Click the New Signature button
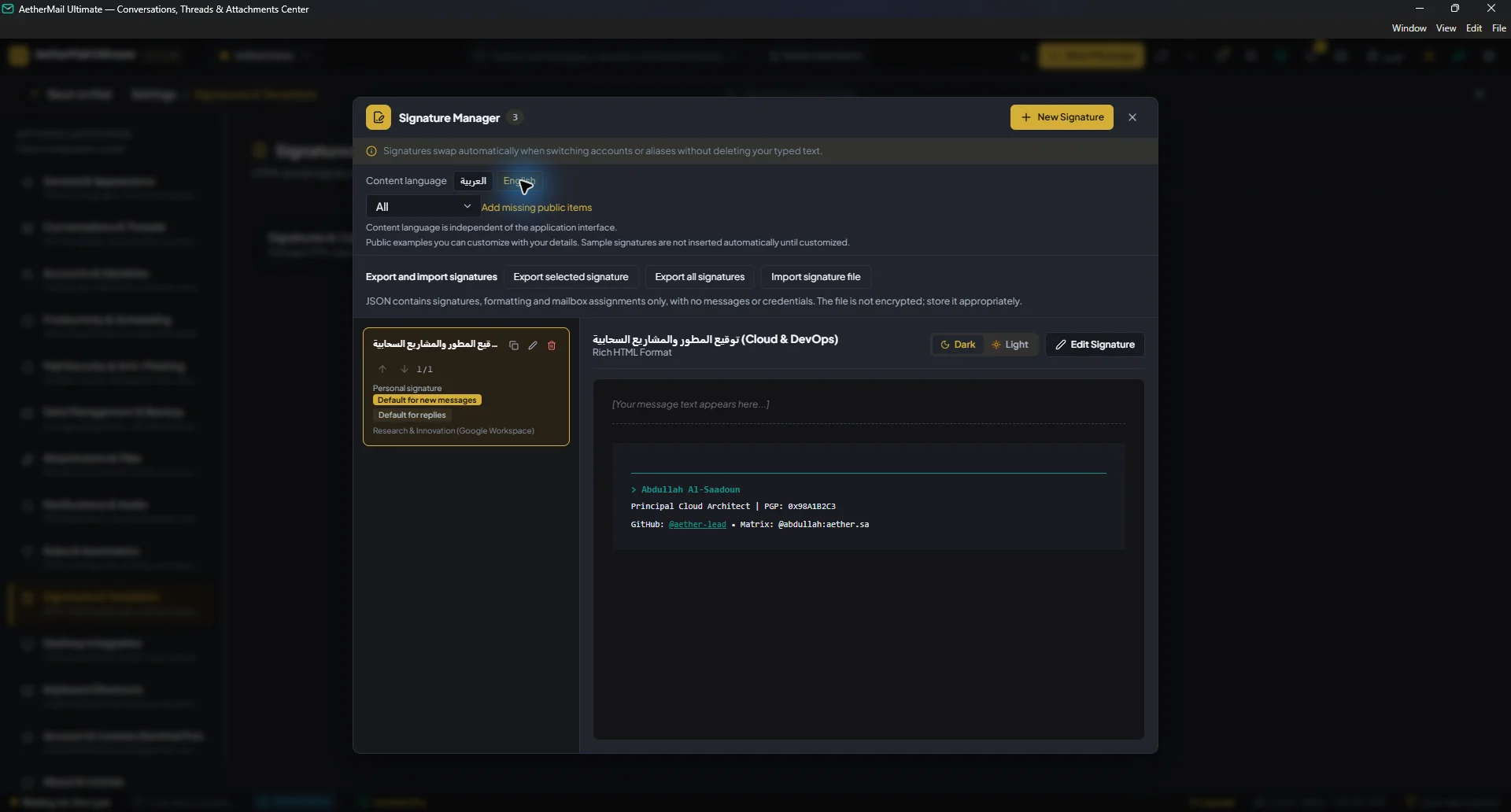The image size is (1511, 812). click(1062, 117)
